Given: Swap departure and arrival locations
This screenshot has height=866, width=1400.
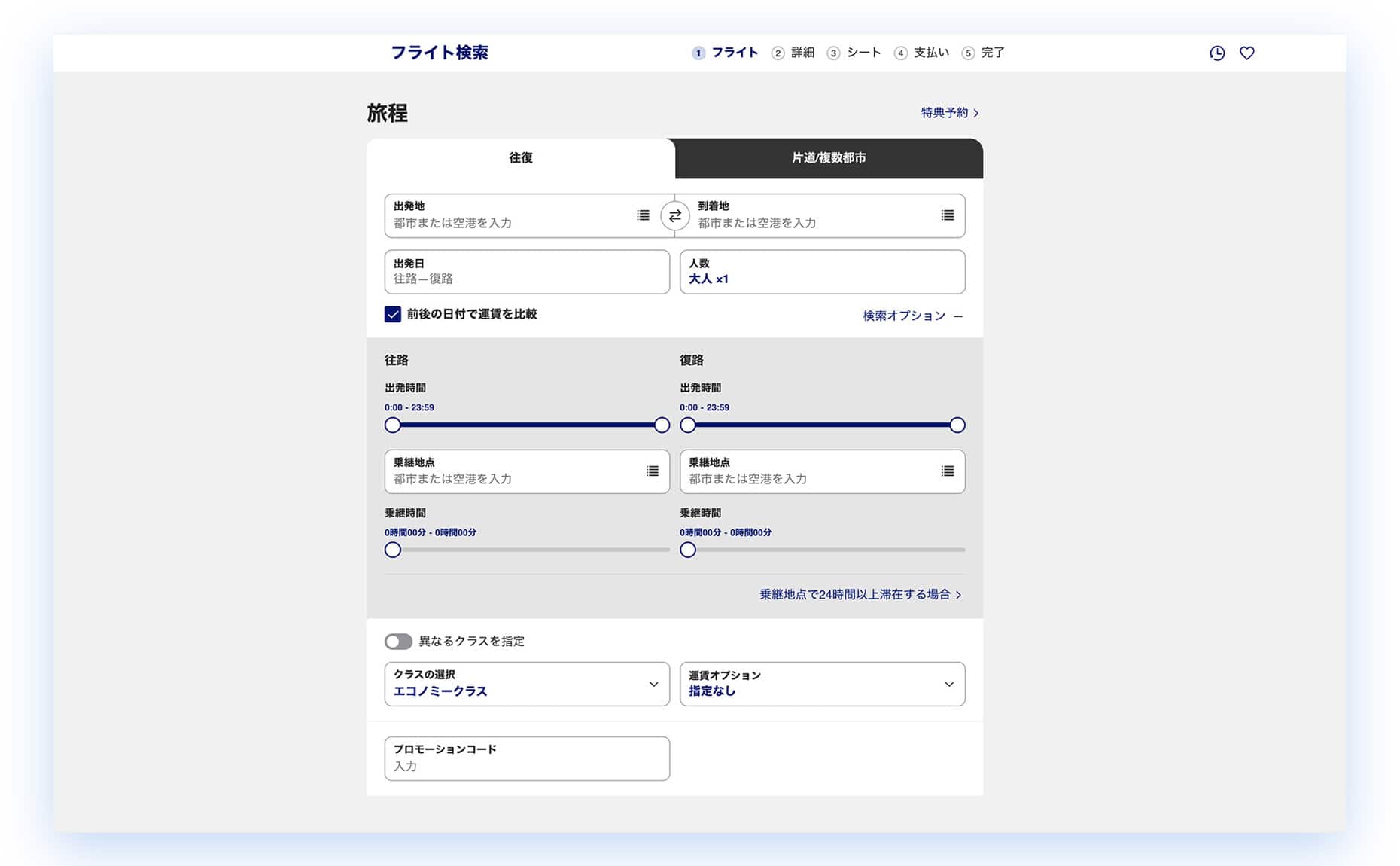Looking at the screenshot, I should [x=674, y=216].
